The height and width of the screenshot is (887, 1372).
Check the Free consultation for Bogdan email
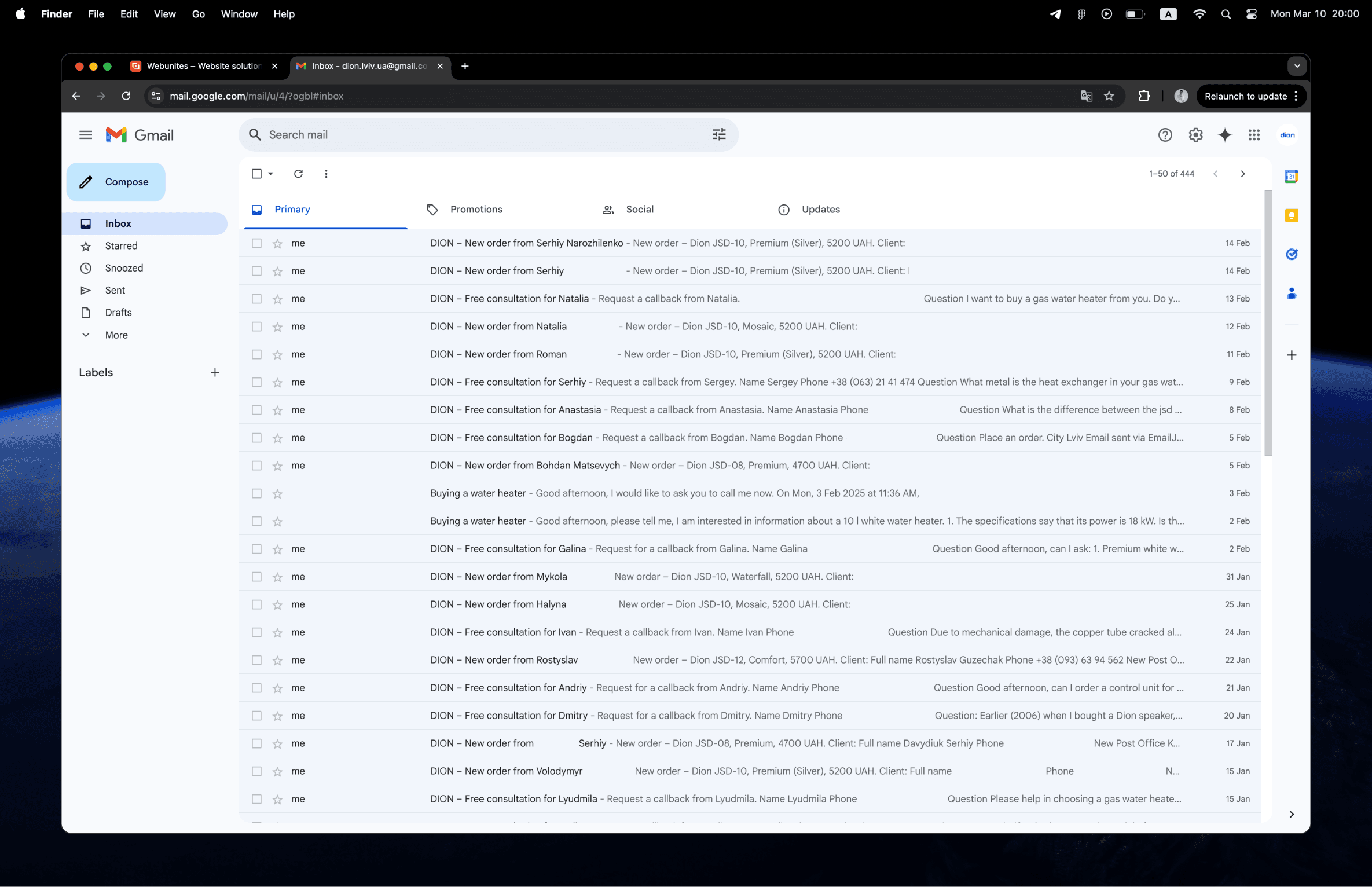pyautogui.click(x=256, y=438)
